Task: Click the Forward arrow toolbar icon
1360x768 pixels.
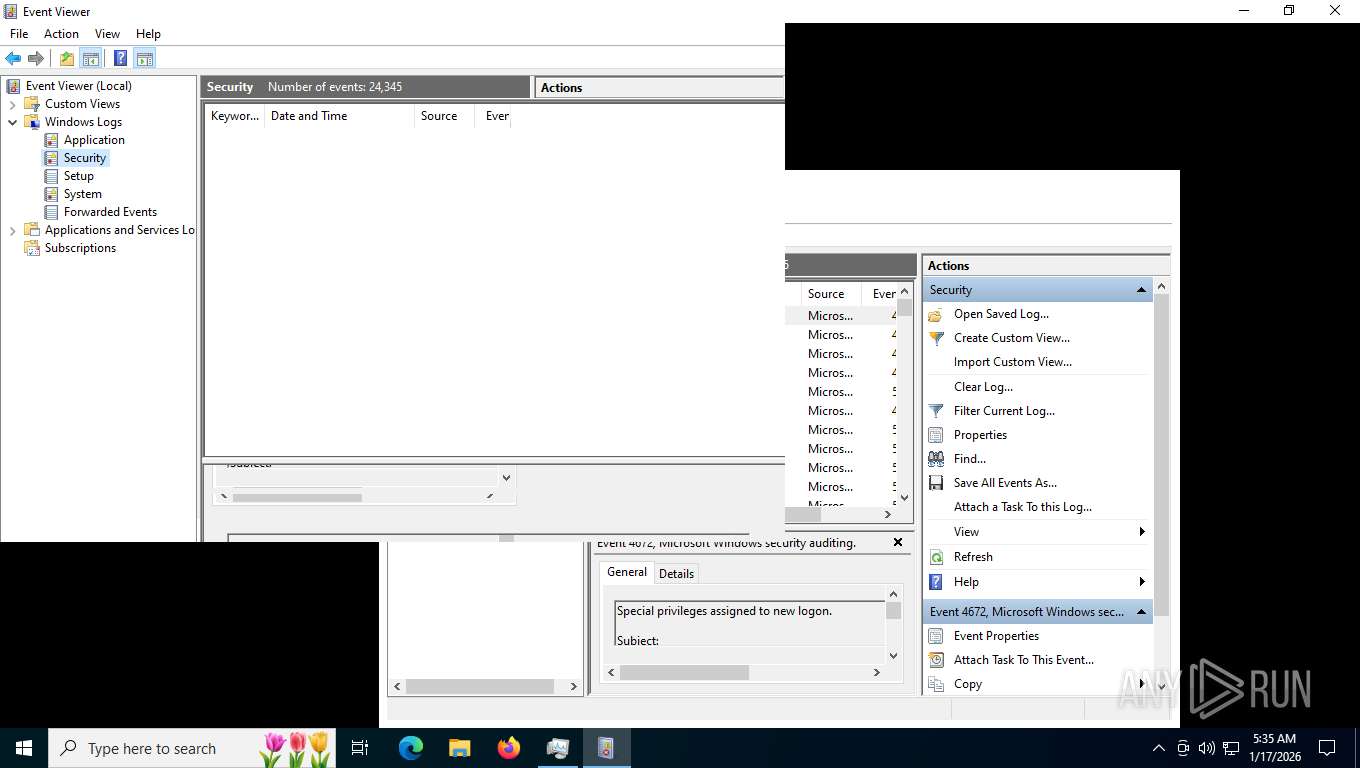Action: (x=36, y=58)
